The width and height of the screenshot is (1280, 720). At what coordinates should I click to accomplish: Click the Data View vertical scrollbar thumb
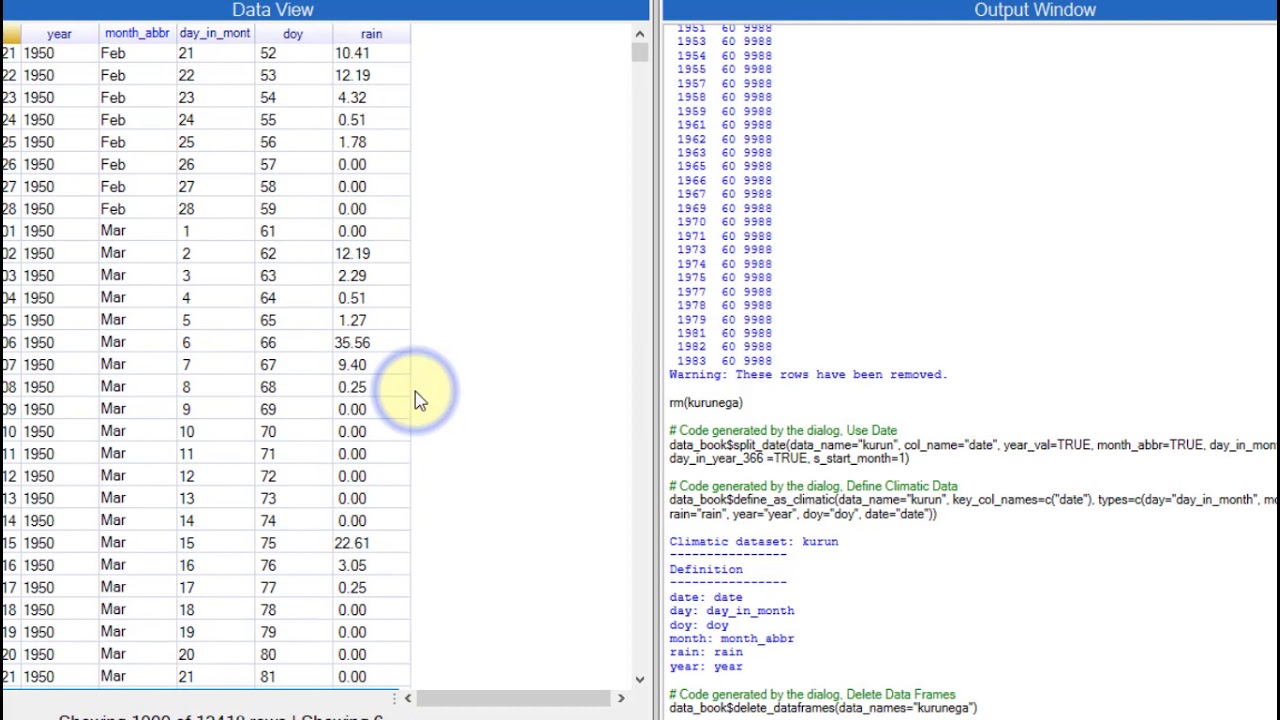coord(639,52)
